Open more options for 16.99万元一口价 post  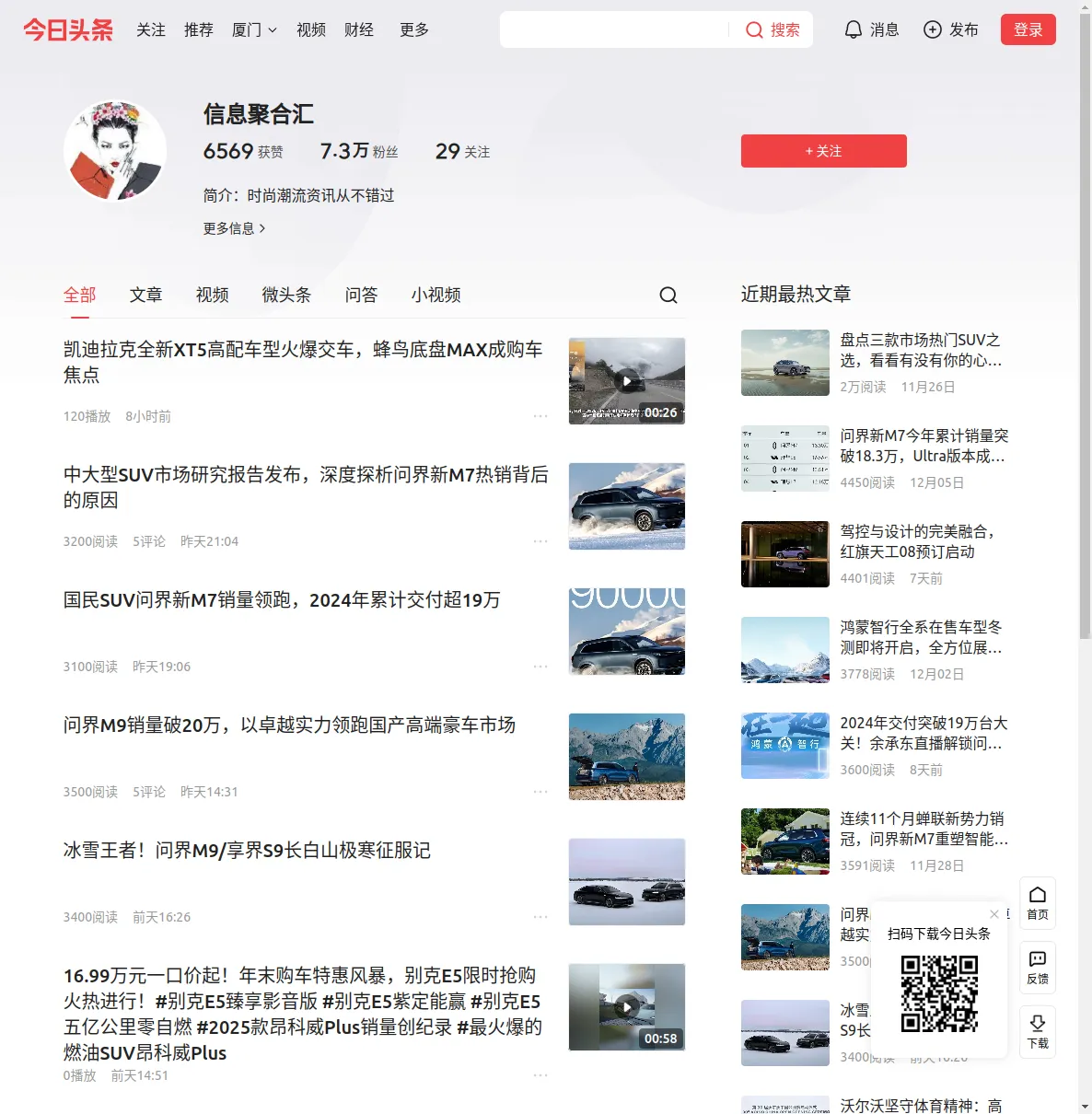pyautogui.click(x=540, y=1075)
